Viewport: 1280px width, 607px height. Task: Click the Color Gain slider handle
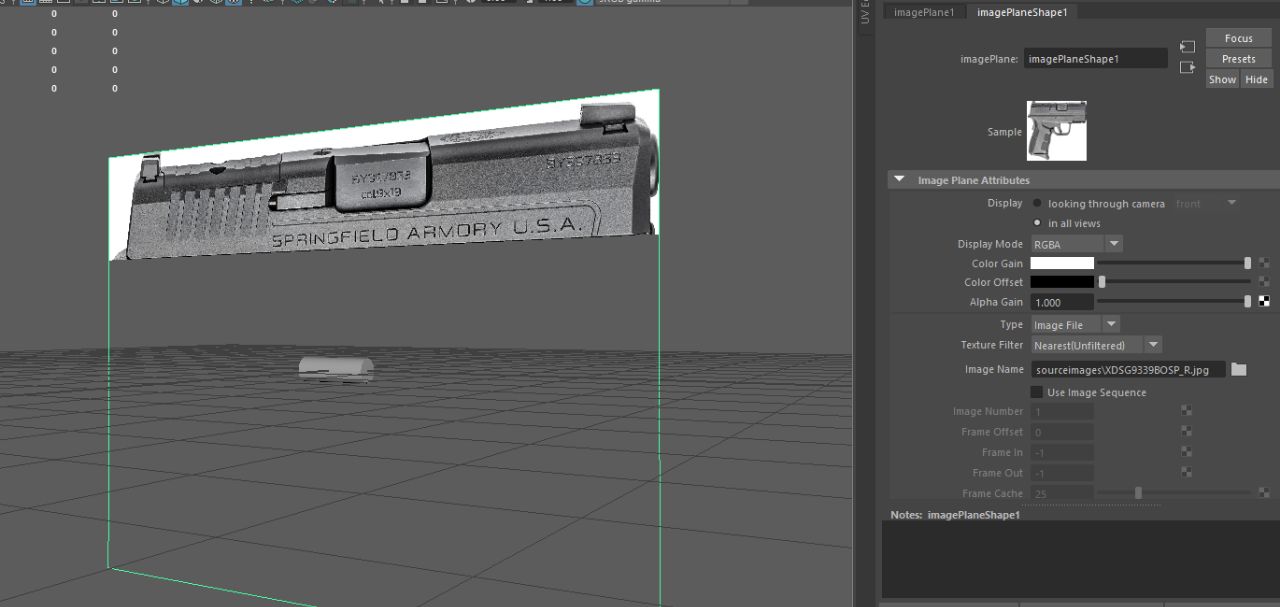coord(1247,263)
